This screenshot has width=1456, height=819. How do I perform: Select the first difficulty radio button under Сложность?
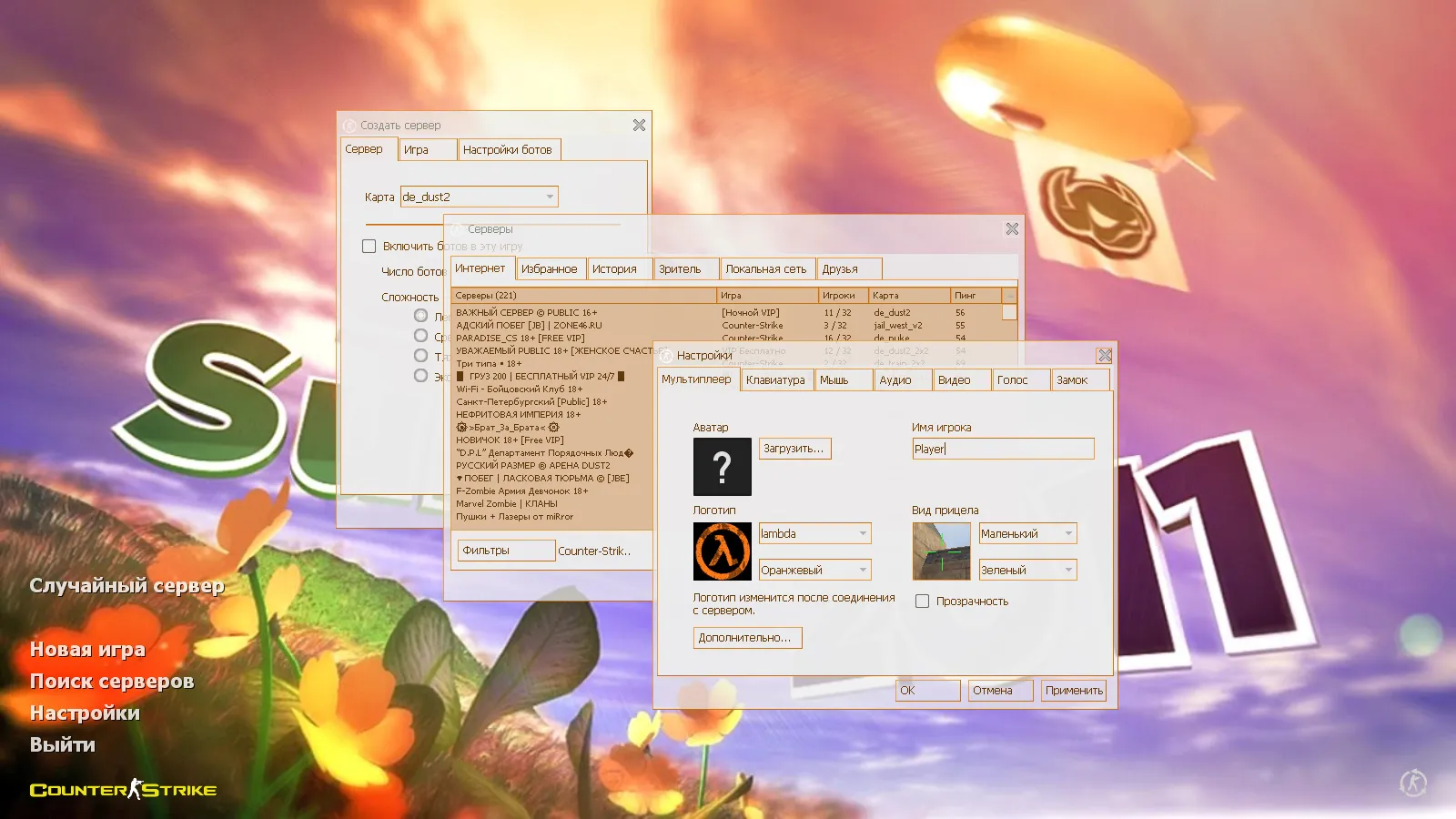(421, 314)
